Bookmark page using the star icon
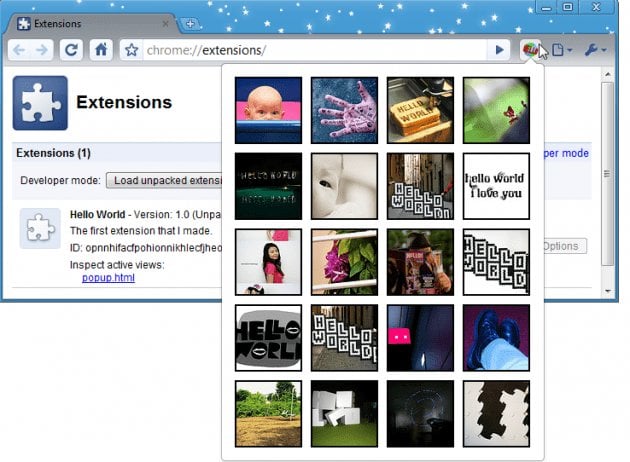The image size is (630, 462). 130,50
